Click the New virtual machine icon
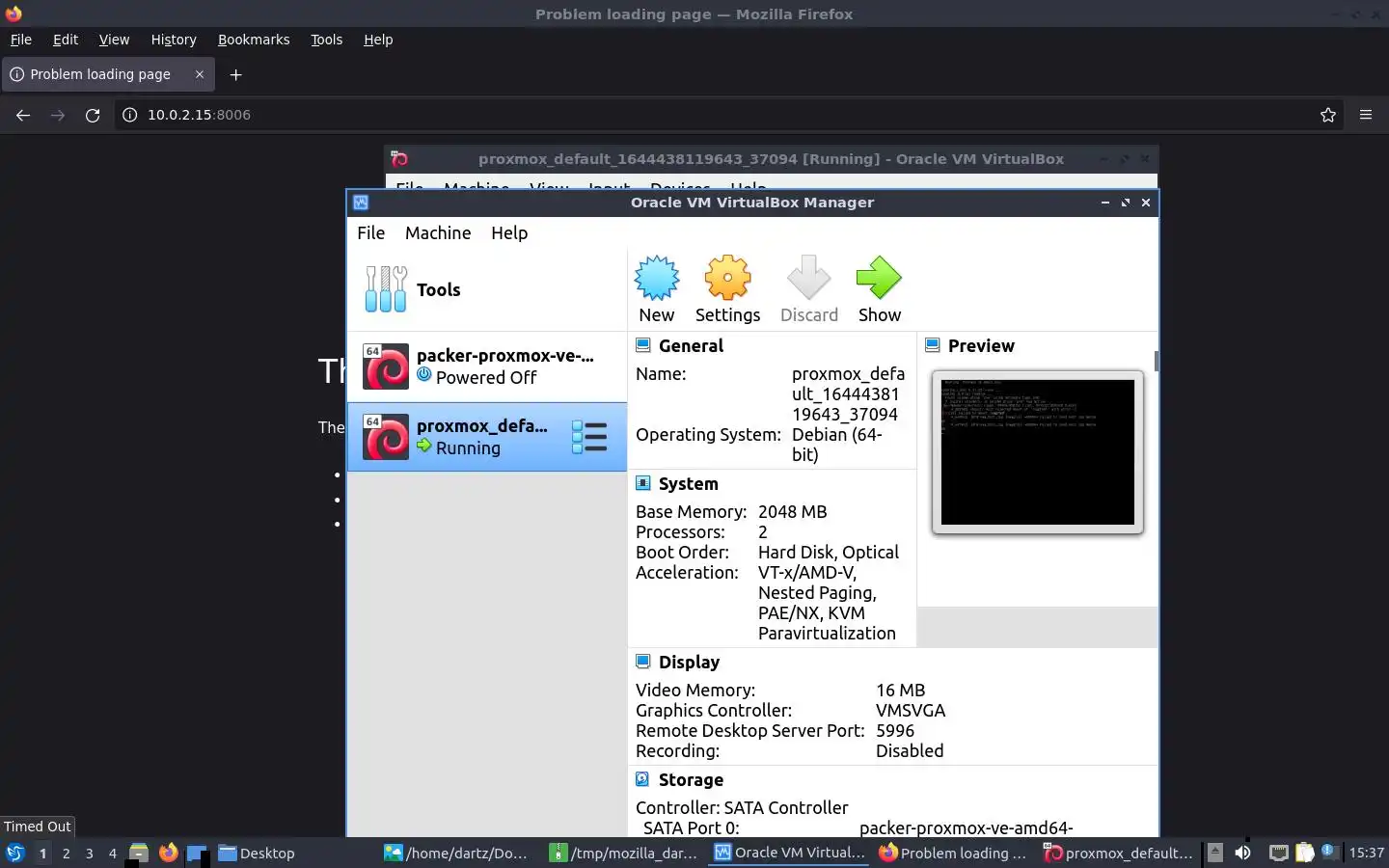The height and width of the screenshot is (868, 1389). tap(657, 279)
